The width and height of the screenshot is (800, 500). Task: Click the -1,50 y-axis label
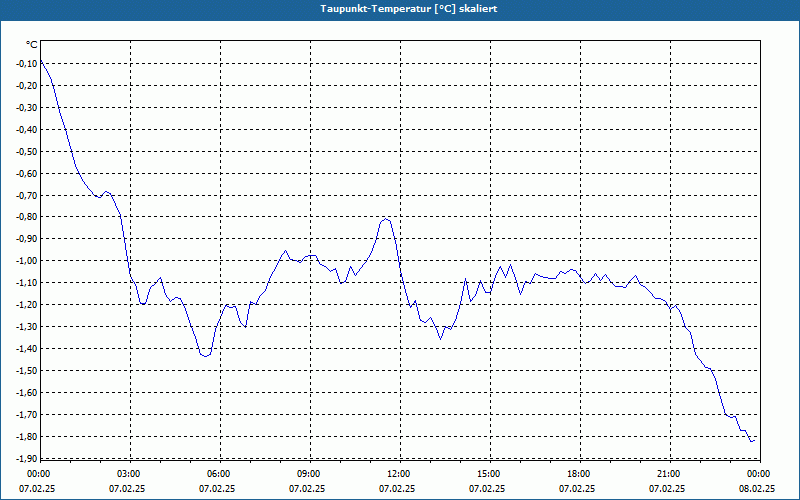(x=27, y=370)
